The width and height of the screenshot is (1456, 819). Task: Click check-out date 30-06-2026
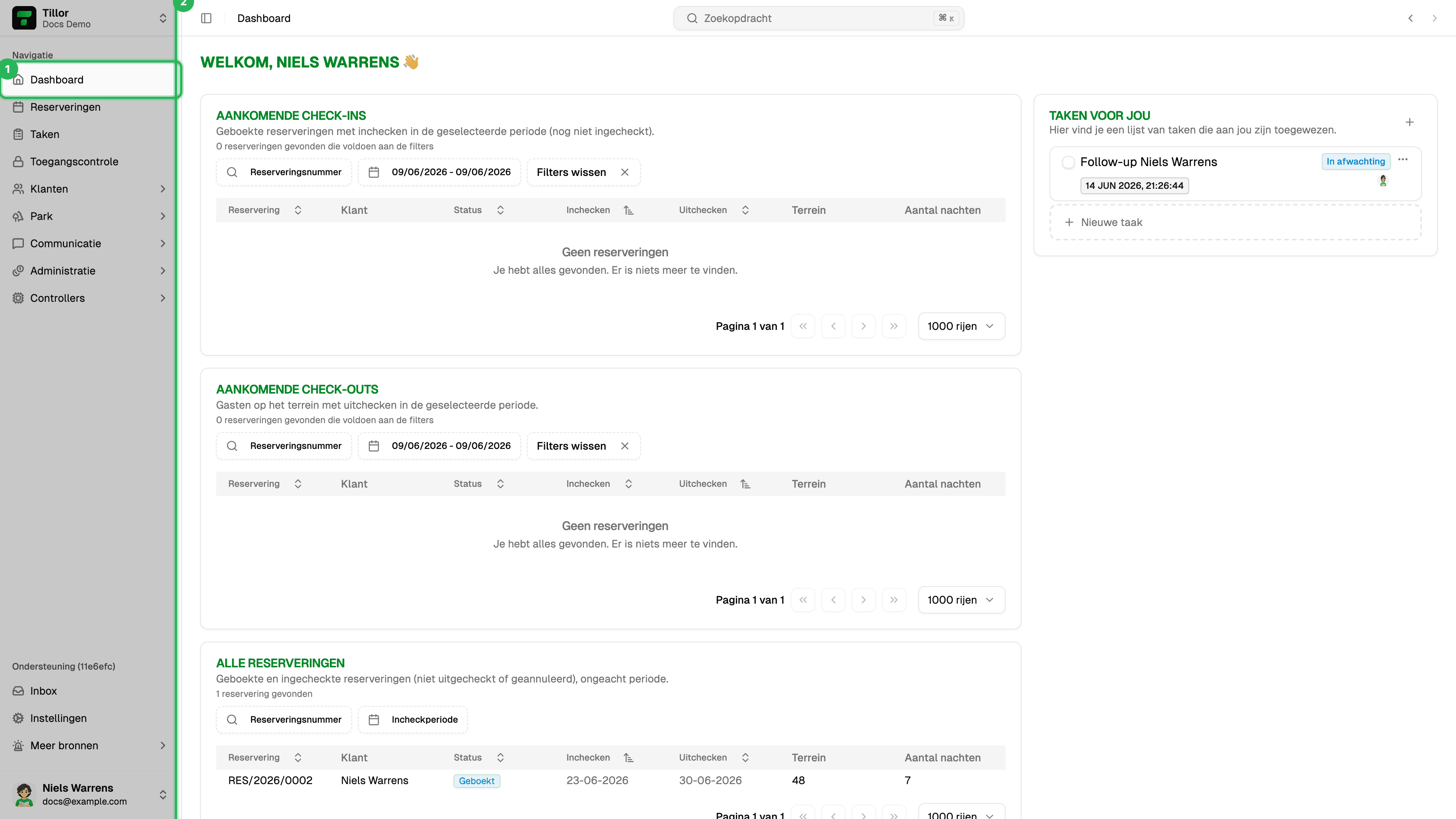click(711, 780)
